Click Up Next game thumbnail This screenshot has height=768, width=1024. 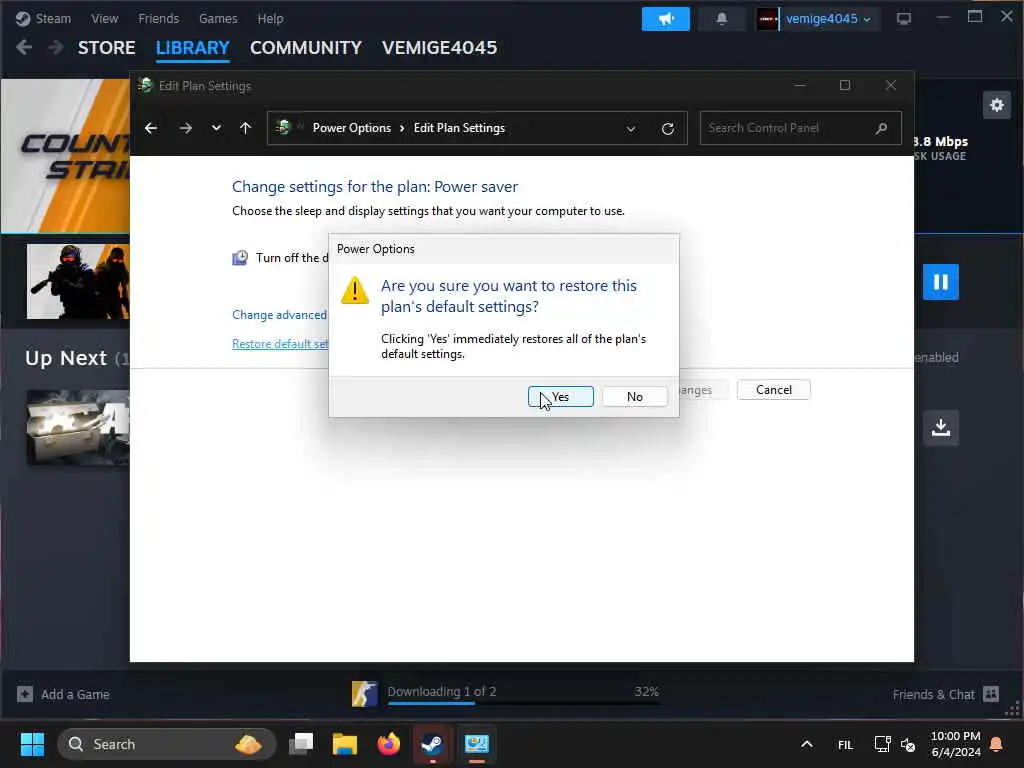pos(78,428)
